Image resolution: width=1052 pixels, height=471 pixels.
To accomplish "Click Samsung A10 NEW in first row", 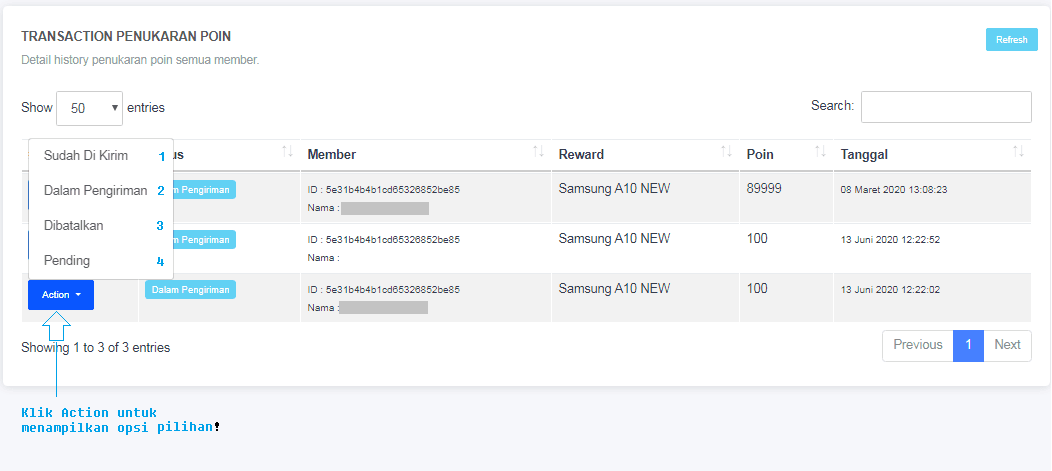I will click(614, 188).
